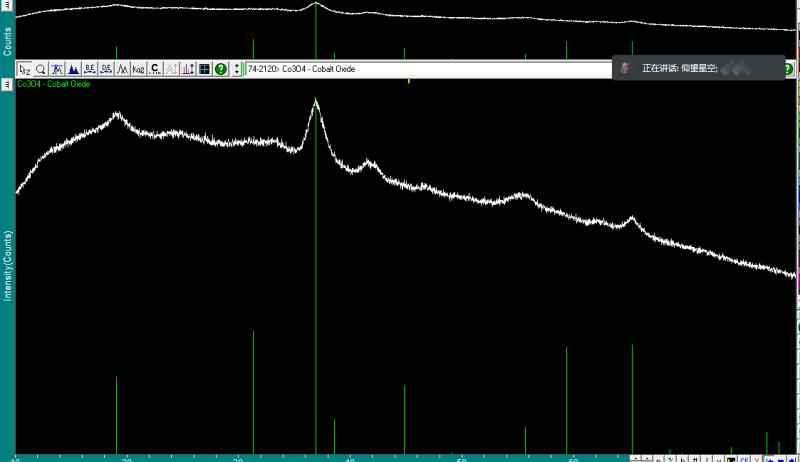This screenshot has width=800, height=462.
Task: Open the Kα2 stripping tool
Action: coord(139,69)
